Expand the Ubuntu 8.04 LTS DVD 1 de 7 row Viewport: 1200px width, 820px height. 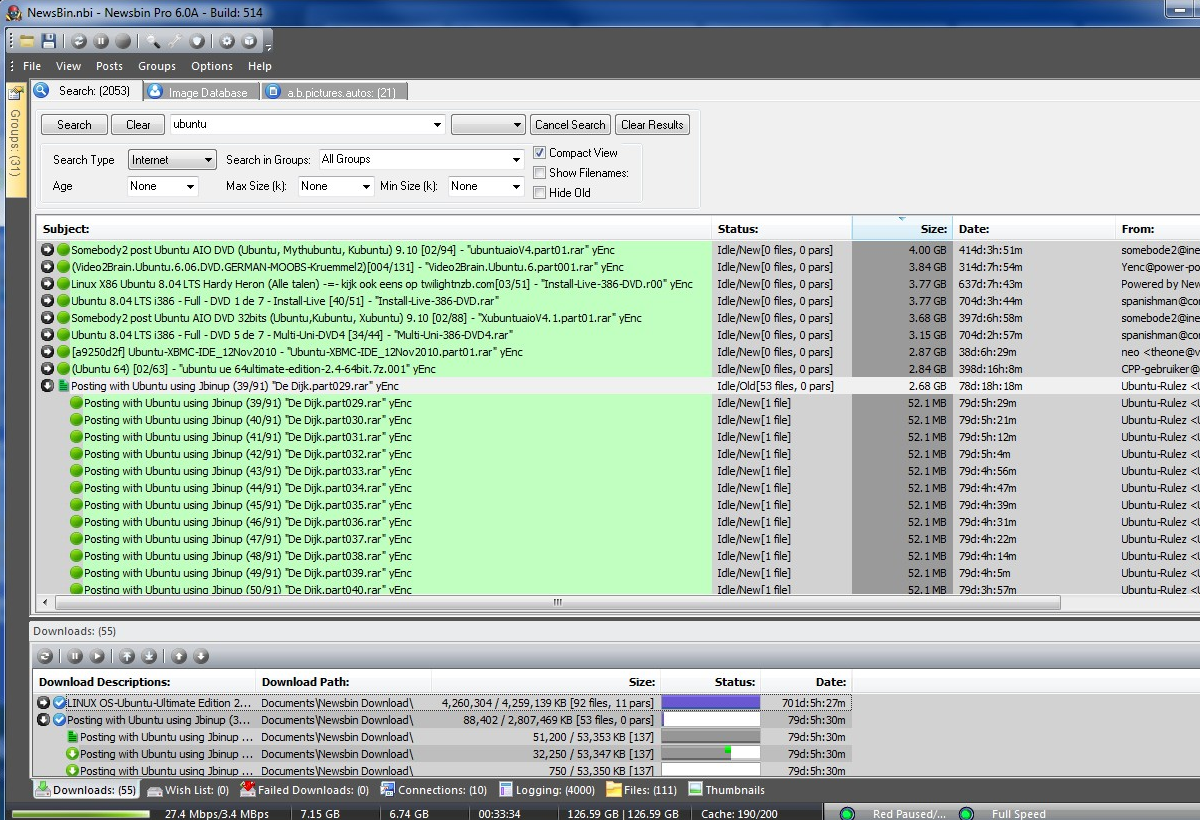47,301
